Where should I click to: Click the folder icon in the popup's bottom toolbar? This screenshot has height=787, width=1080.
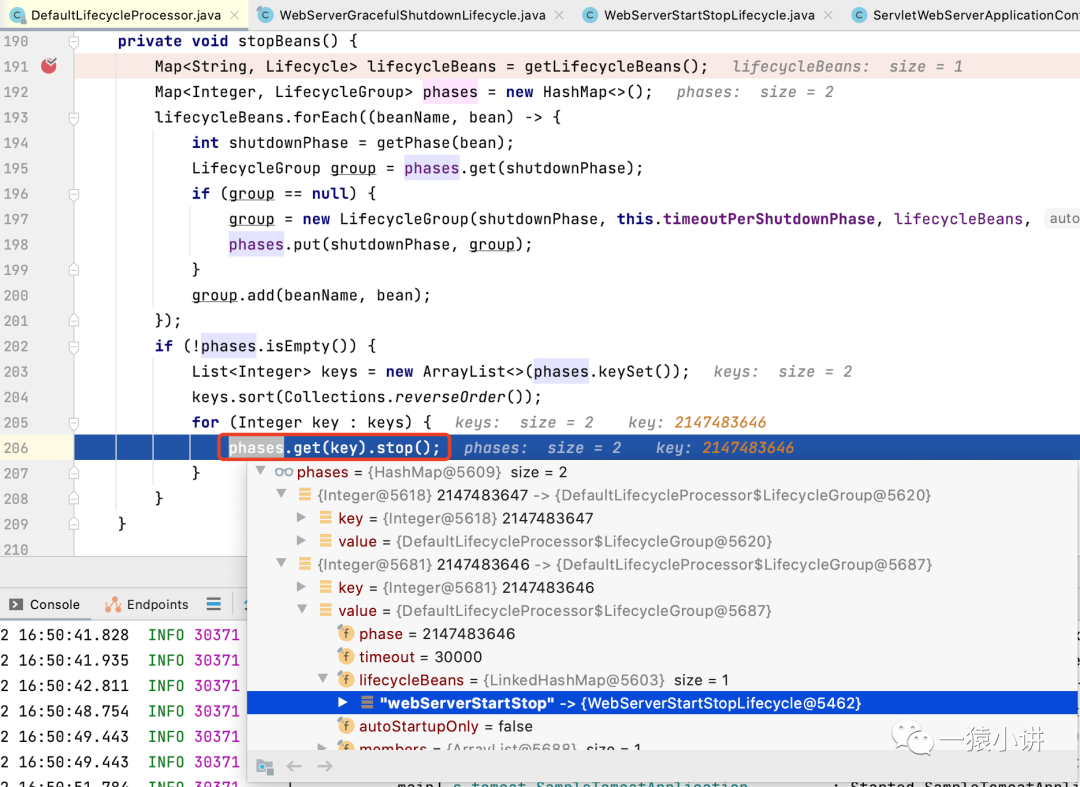pos(265,766)
